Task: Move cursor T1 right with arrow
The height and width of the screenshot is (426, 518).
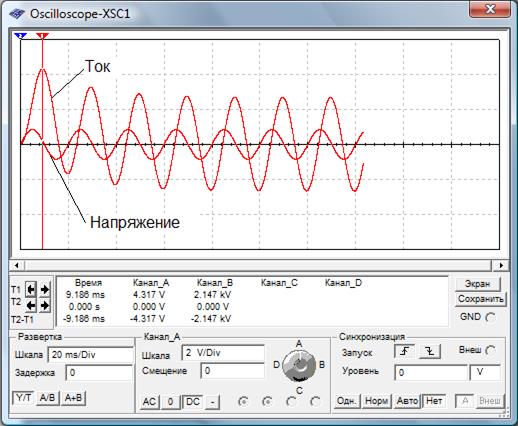Action: pos(45,289)
